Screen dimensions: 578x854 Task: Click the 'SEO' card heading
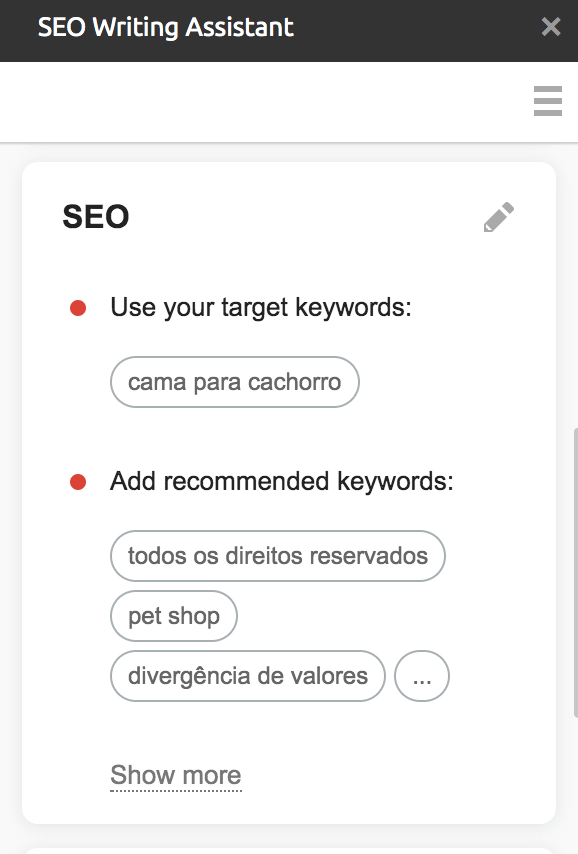pos(96,217)
